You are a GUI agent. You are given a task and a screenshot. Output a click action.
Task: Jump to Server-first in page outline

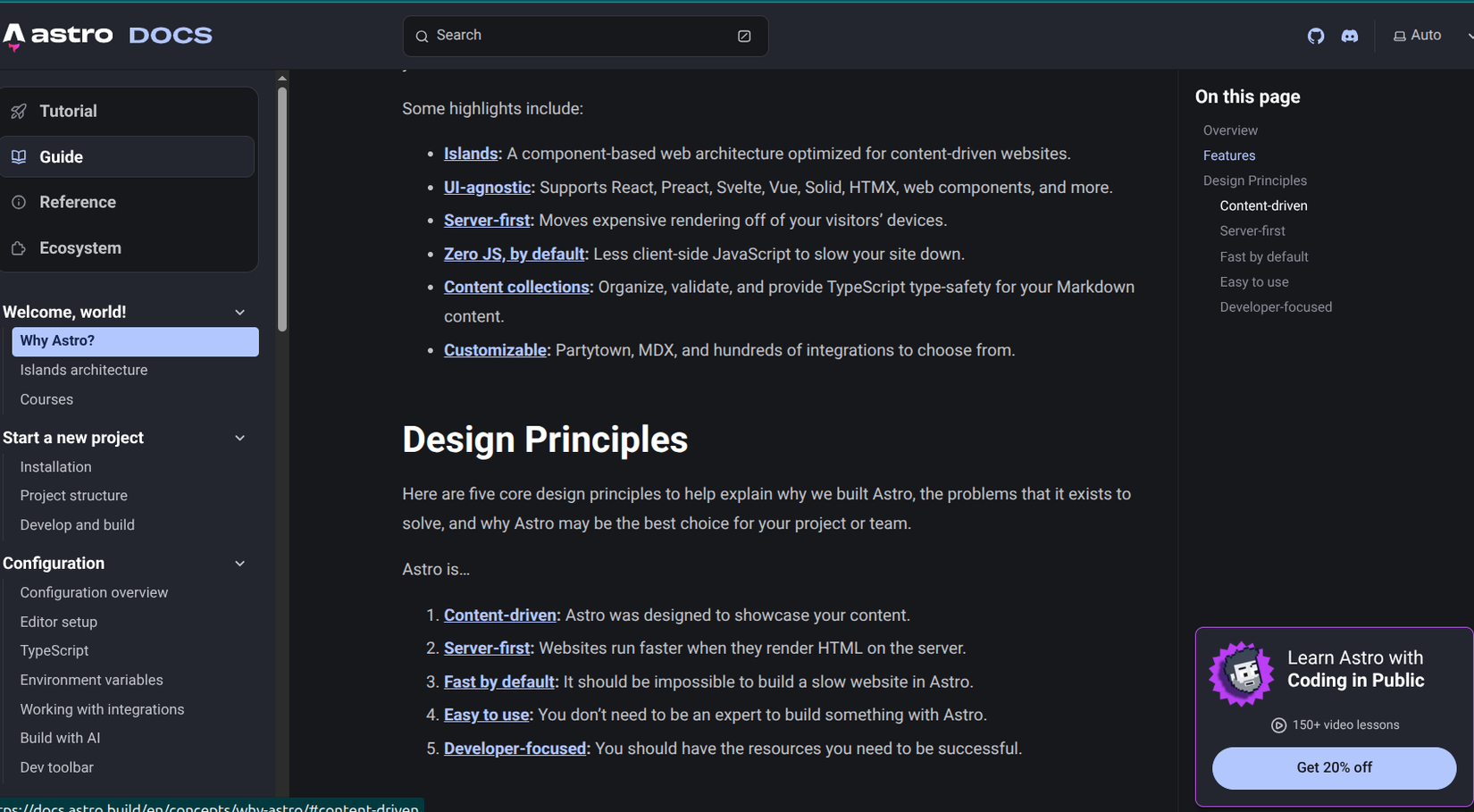[x=1252, y=230]
